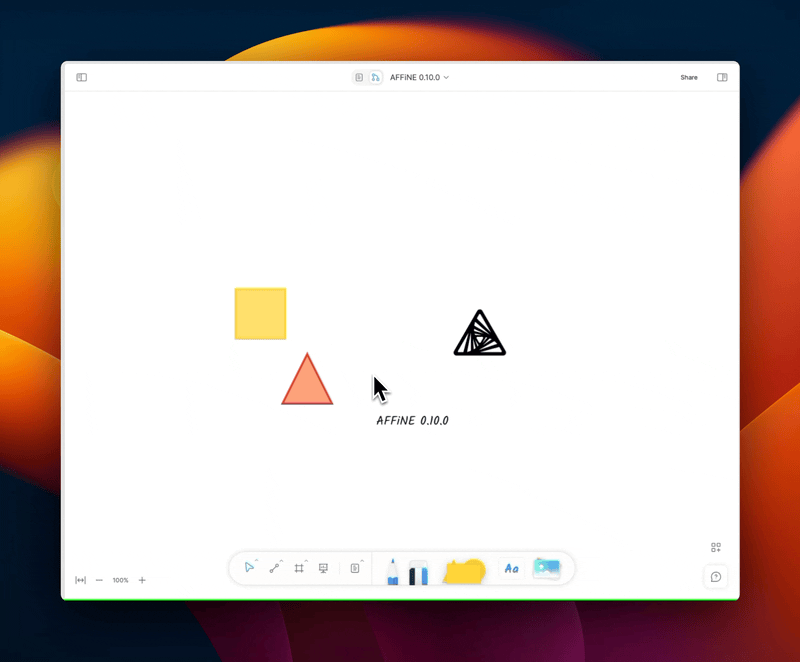Switch to page (document) mode

359,78
